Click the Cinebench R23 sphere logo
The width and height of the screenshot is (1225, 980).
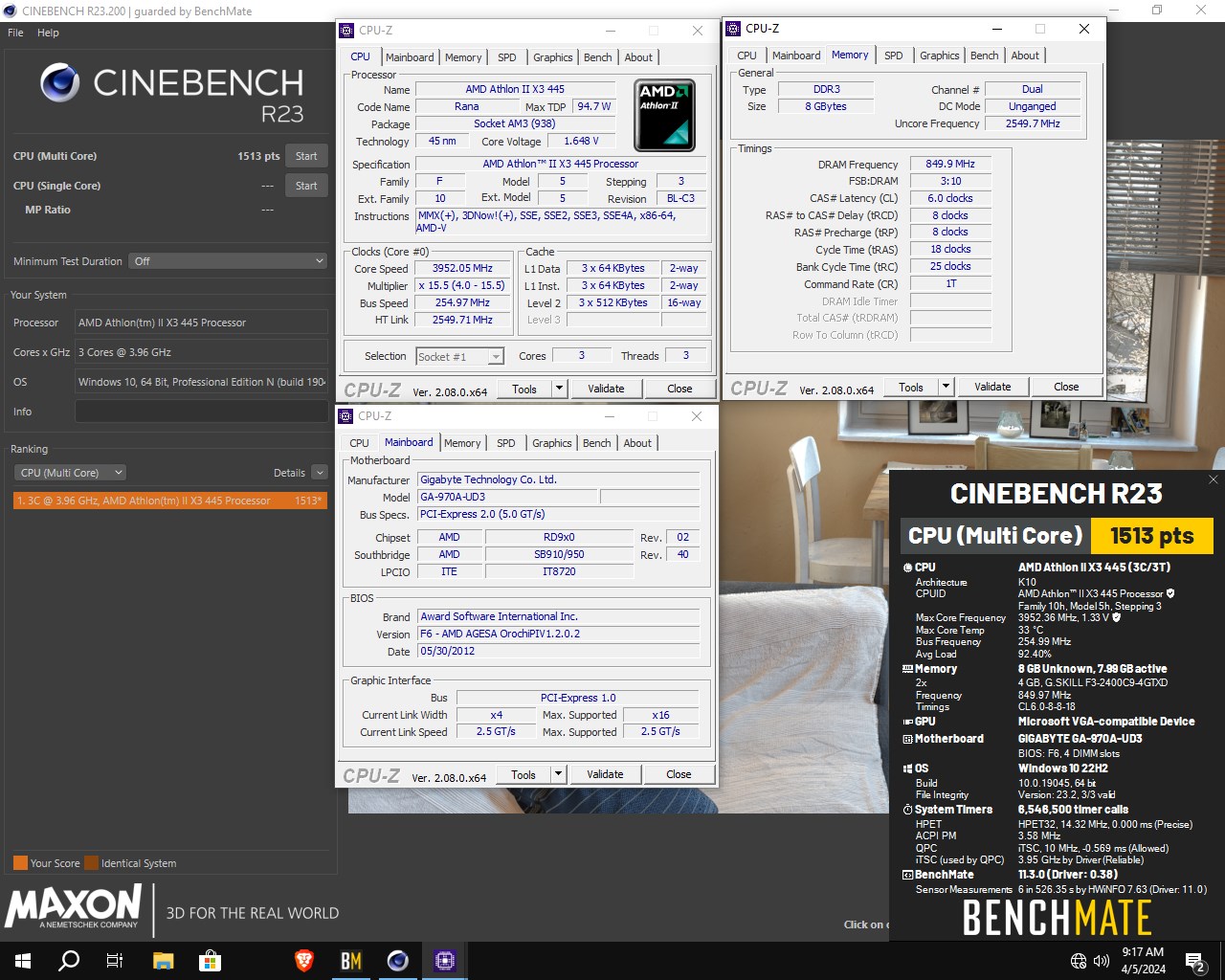[60, 83]
